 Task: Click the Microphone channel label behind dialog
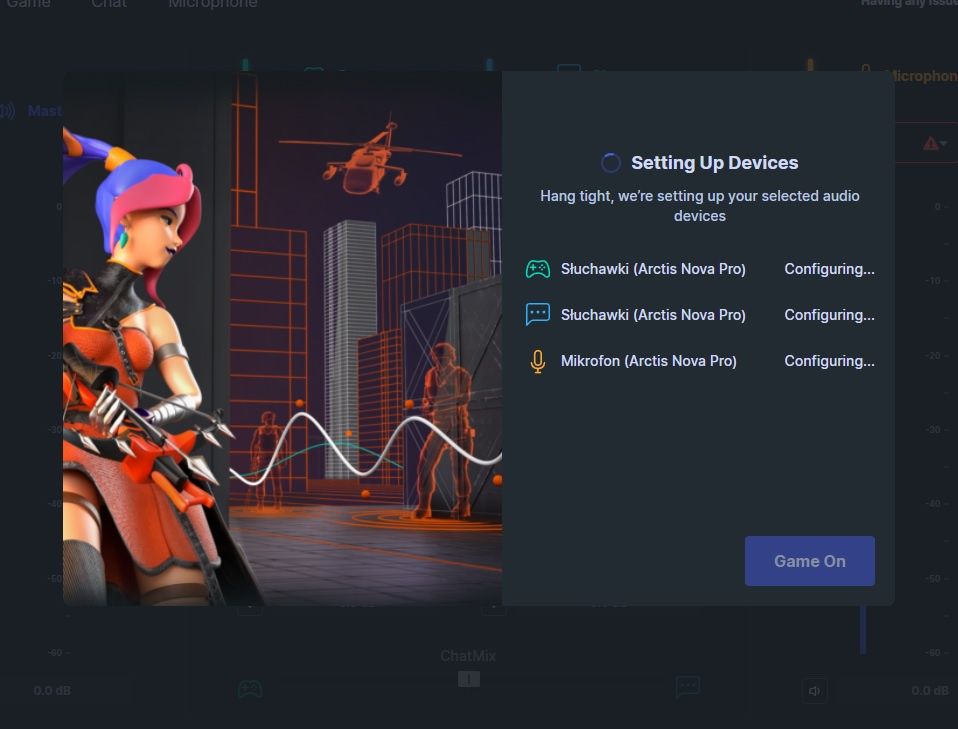(x=923, y=76)
